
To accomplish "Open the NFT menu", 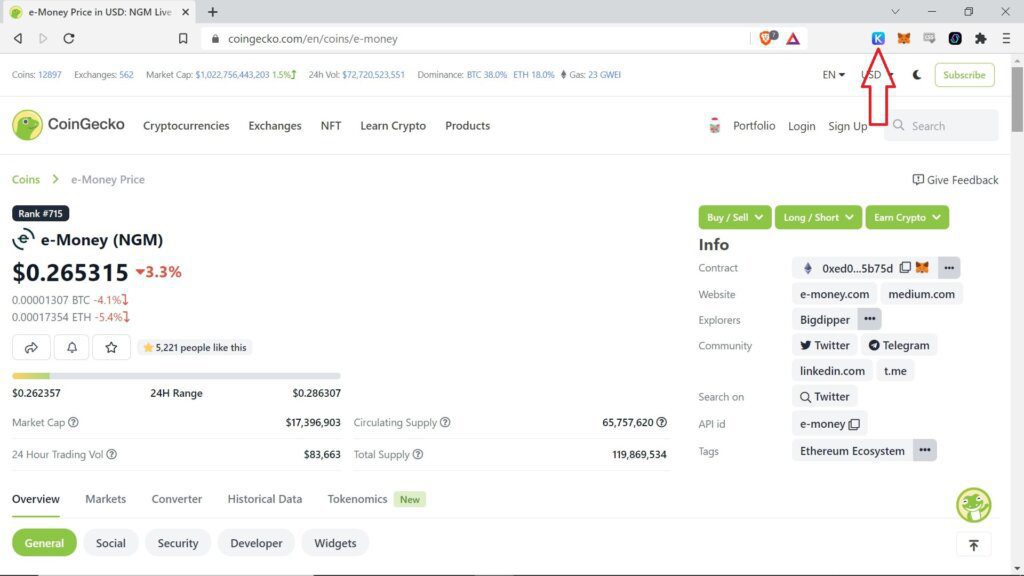I will coord(330,125).
